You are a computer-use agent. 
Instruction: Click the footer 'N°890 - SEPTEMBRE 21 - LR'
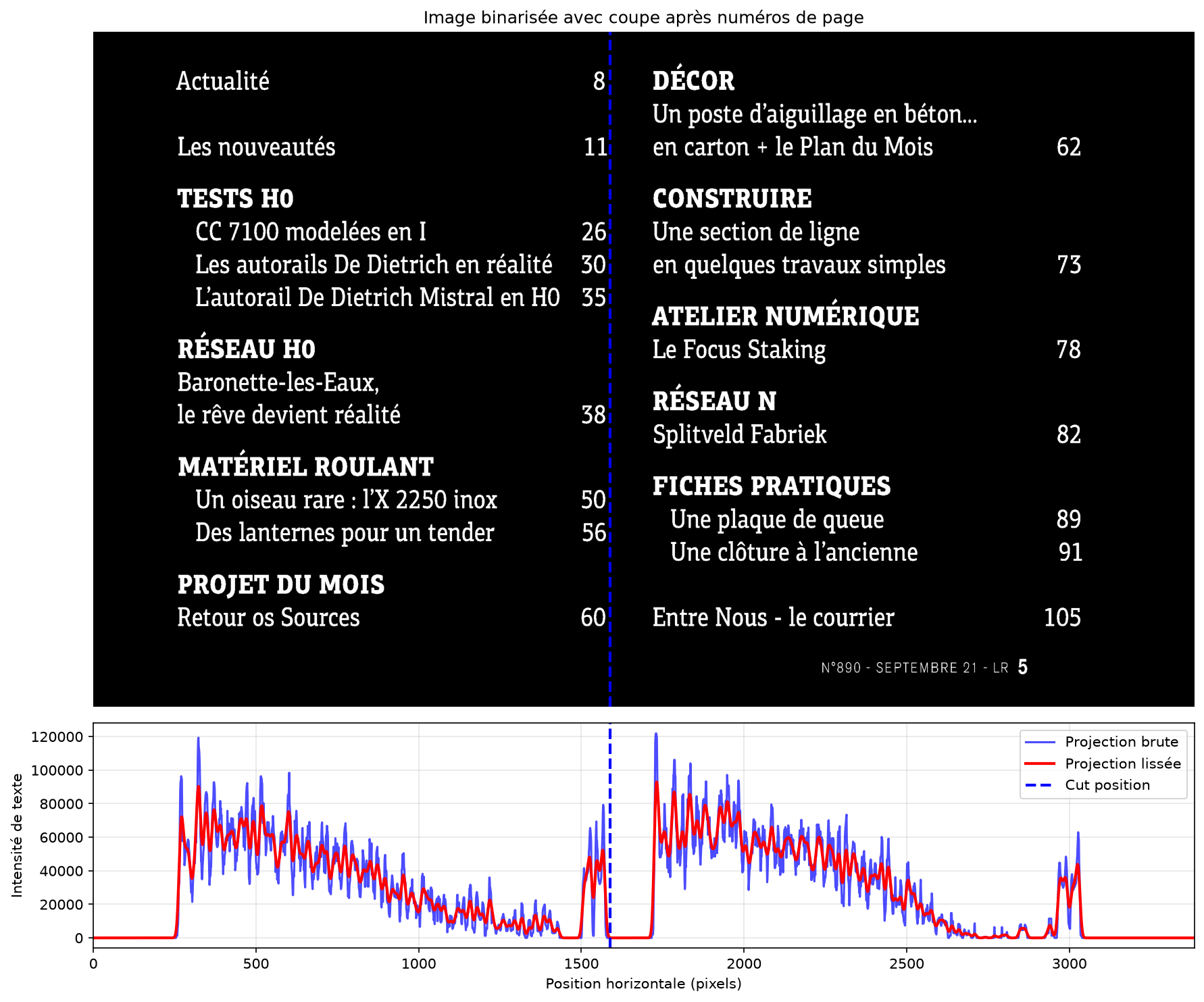[915, 668]
